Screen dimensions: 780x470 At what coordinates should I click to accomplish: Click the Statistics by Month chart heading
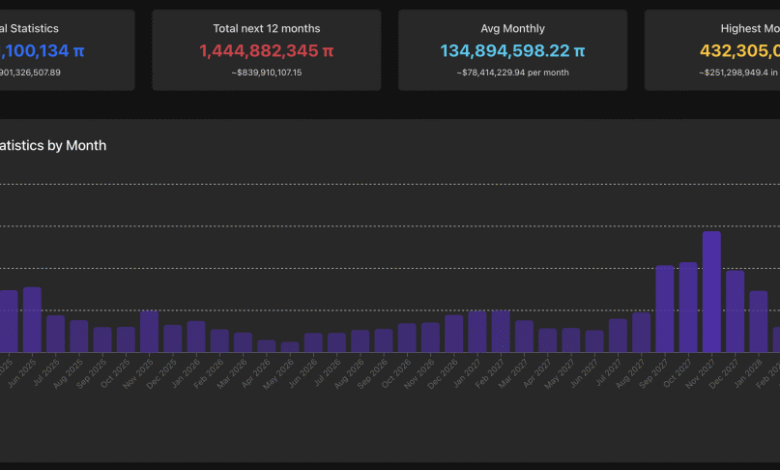point(53,146)
